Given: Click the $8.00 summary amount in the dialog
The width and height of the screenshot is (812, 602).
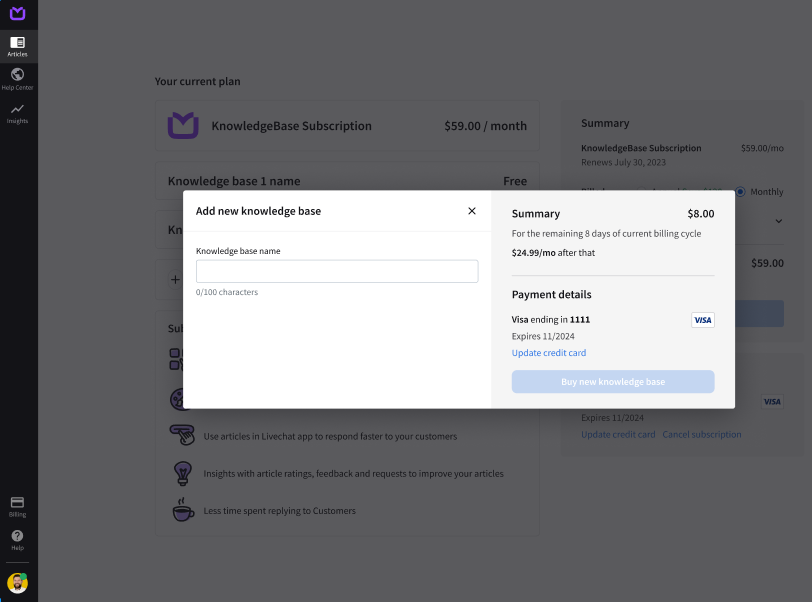Looking at the screenshot, I should (x=701, y=214).
